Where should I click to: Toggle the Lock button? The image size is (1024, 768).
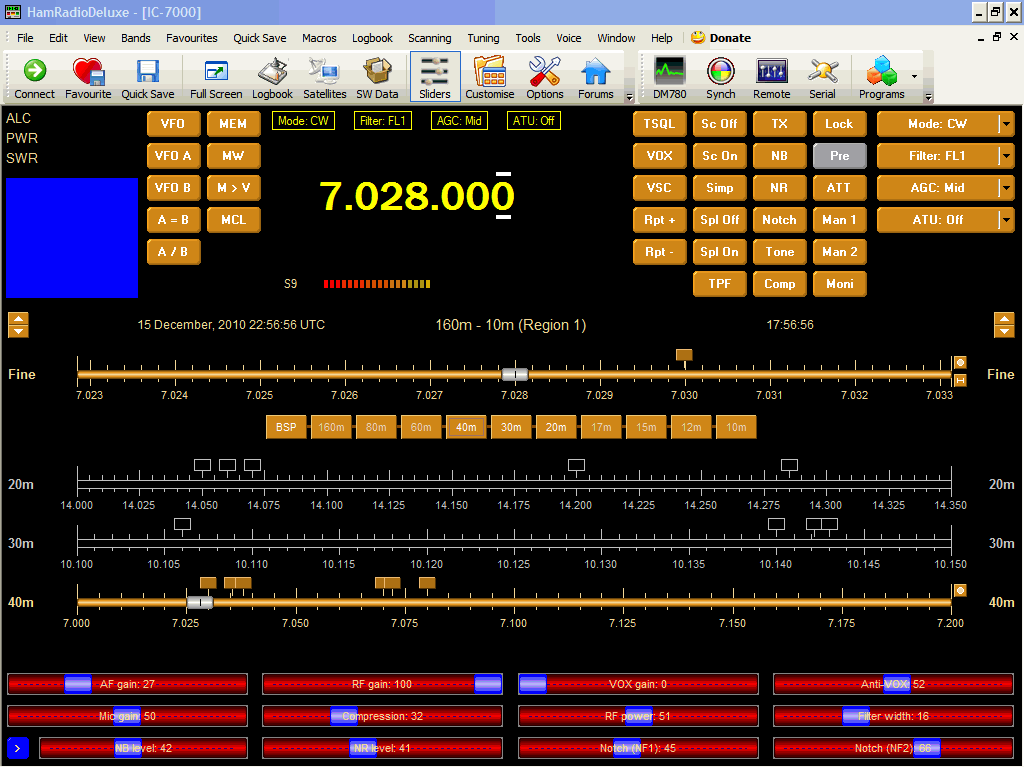pos(839,123)
